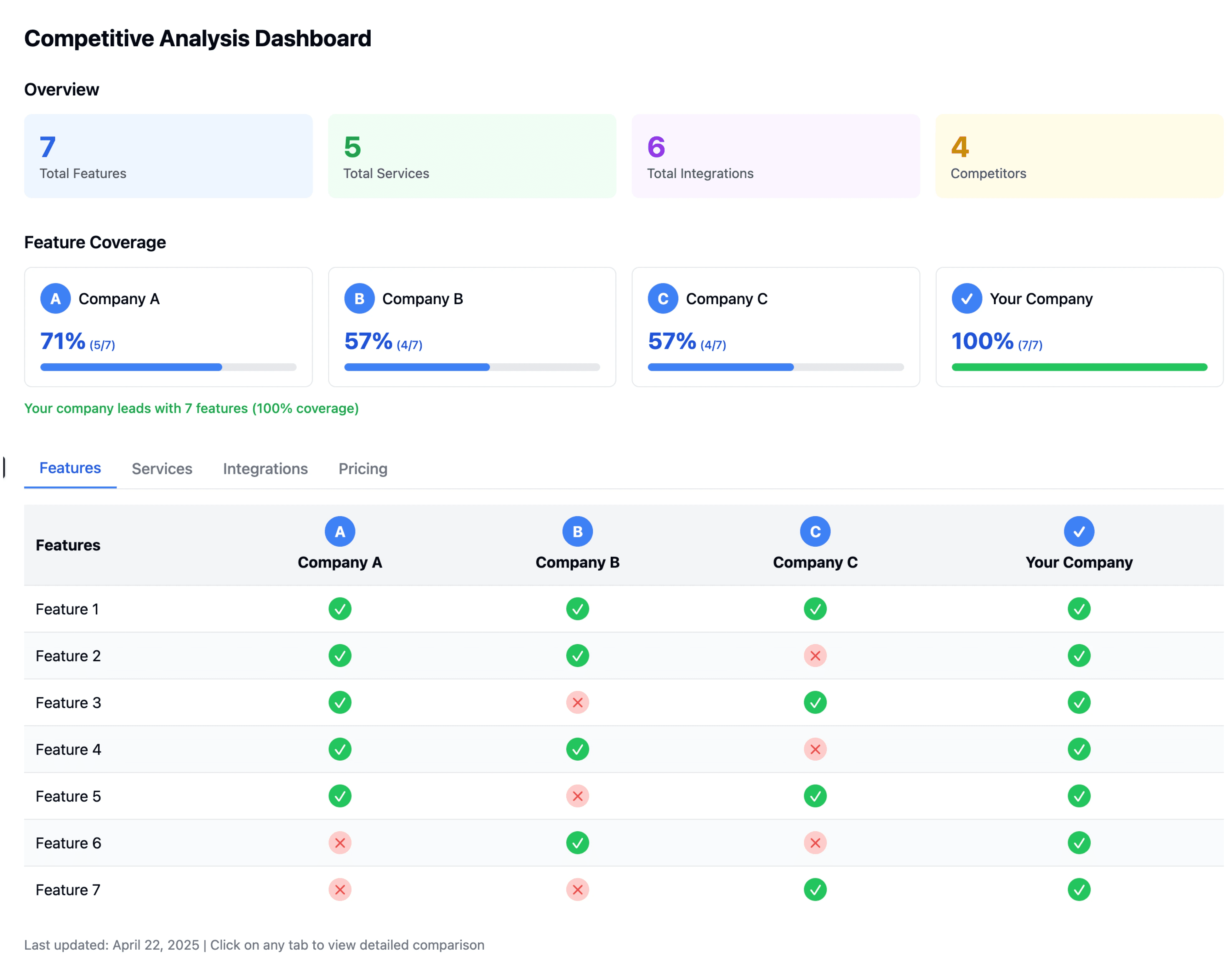
Task: Click the Total Integrations overview card
Action: coord(775,156)
